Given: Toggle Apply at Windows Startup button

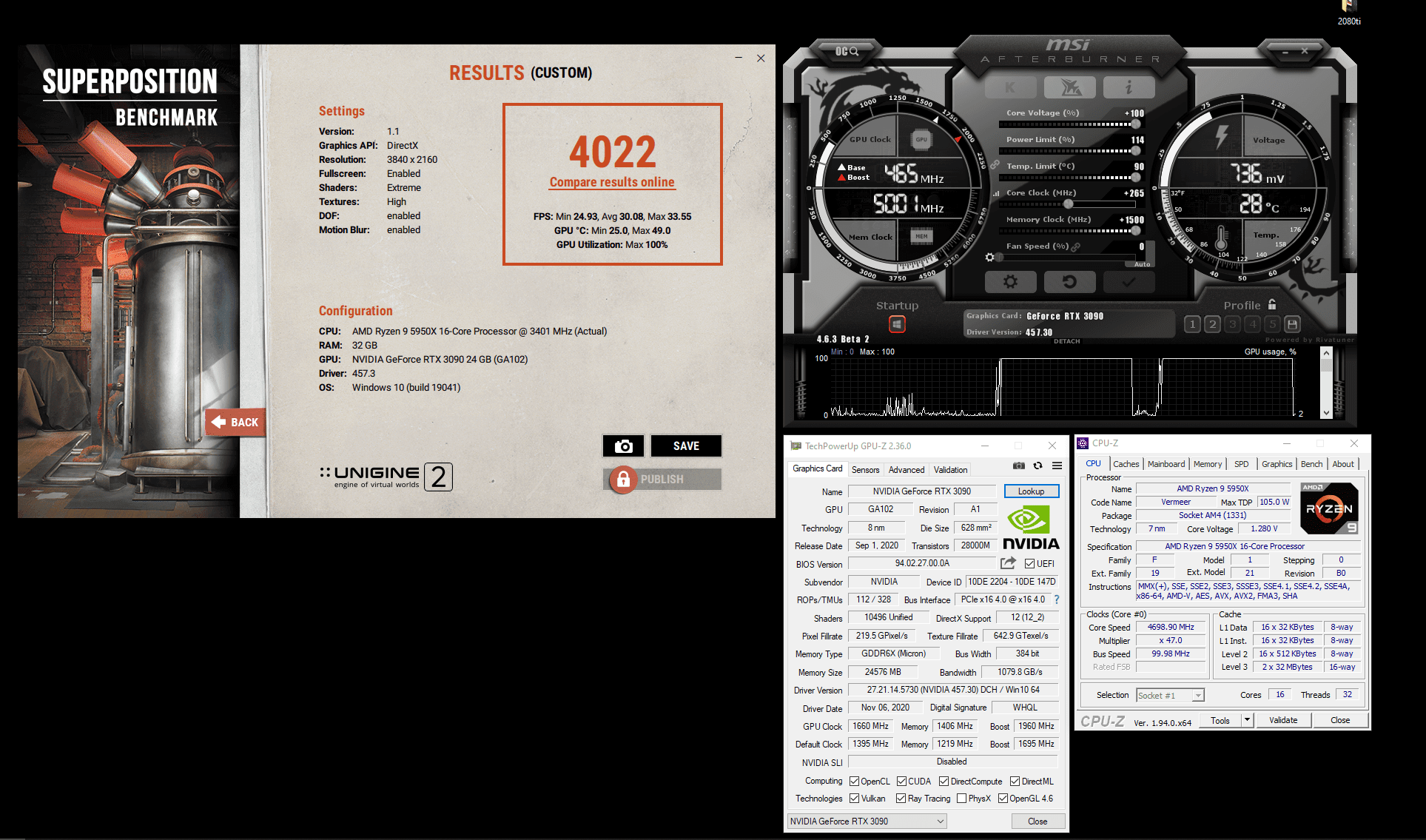Looking at the screenshot, I should tap(897, 324).
